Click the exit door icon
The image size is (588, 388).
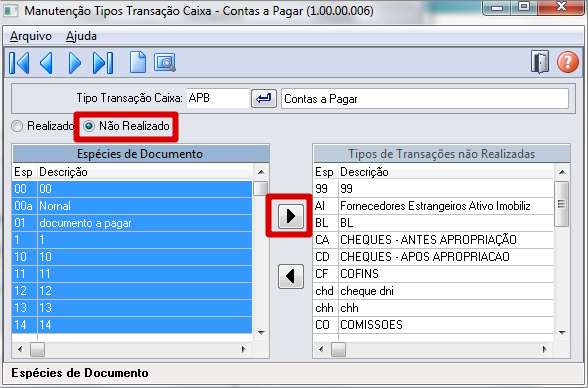pos(540,62)
